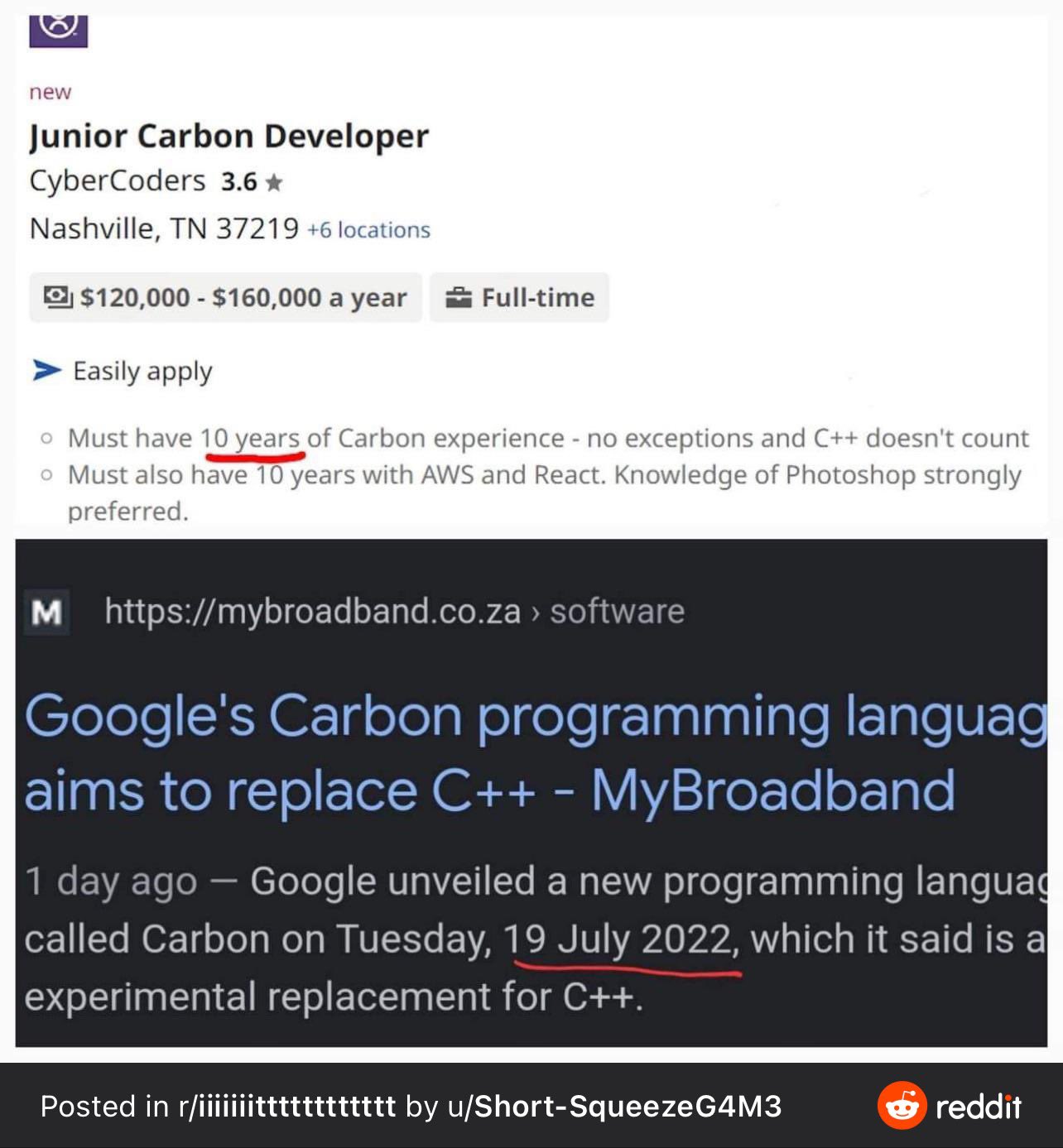Open the Google's Carbon programming language headline
This screenshot has width=1063, height=1148.
coord(530,752)
